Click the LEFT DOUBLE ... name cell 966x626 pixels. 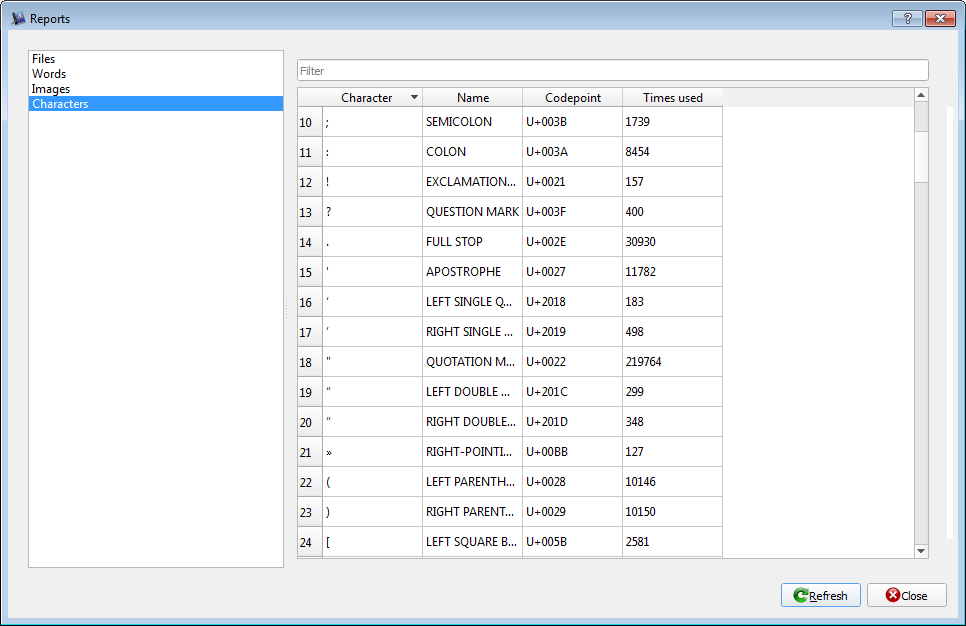(x=473, y=392)
